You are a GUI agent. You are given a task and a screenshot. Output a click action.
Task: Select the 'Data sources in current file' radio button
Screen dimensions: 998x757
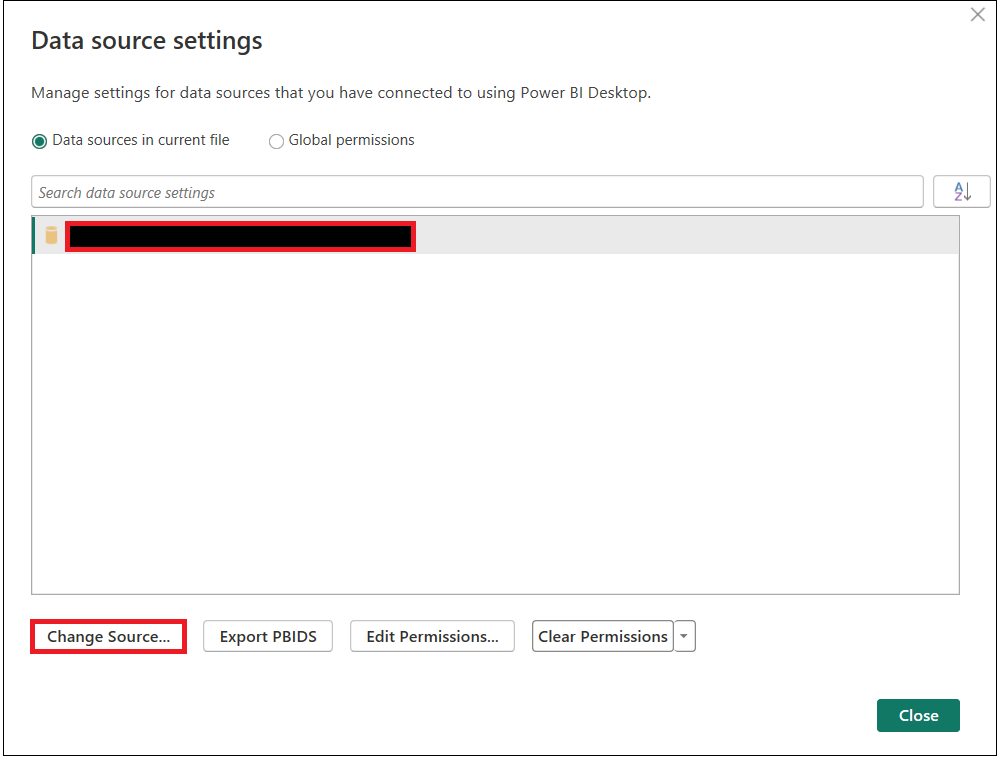40,141
